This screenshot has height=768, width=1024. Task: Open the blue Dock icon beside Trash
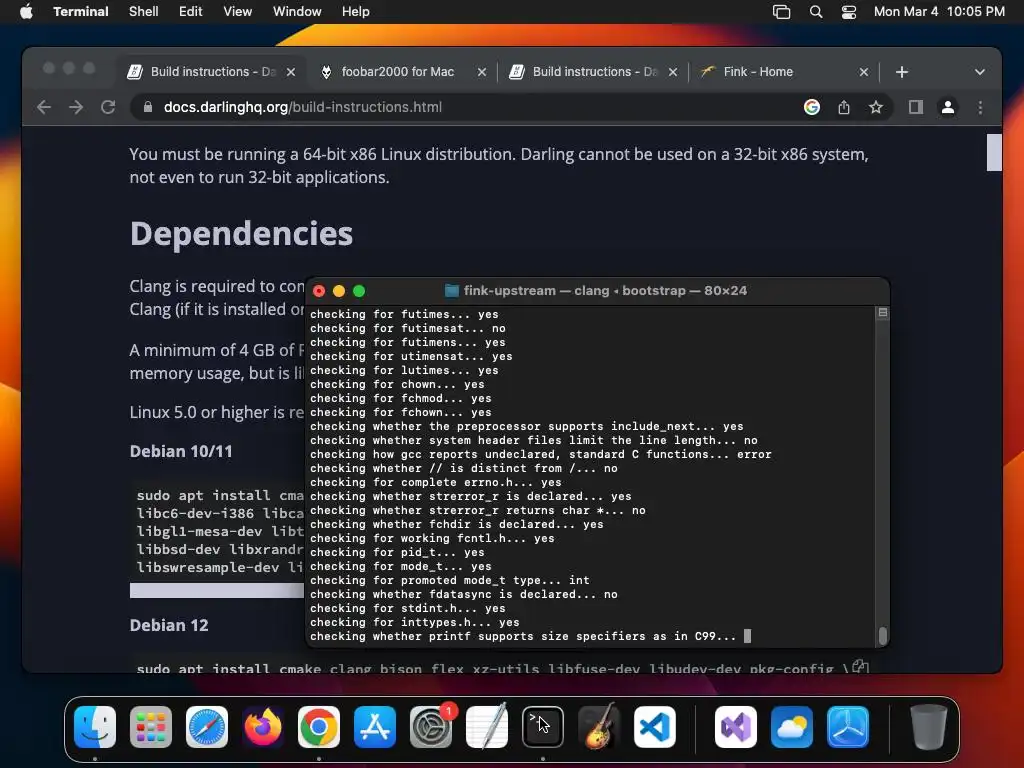(x=848, y=727)
